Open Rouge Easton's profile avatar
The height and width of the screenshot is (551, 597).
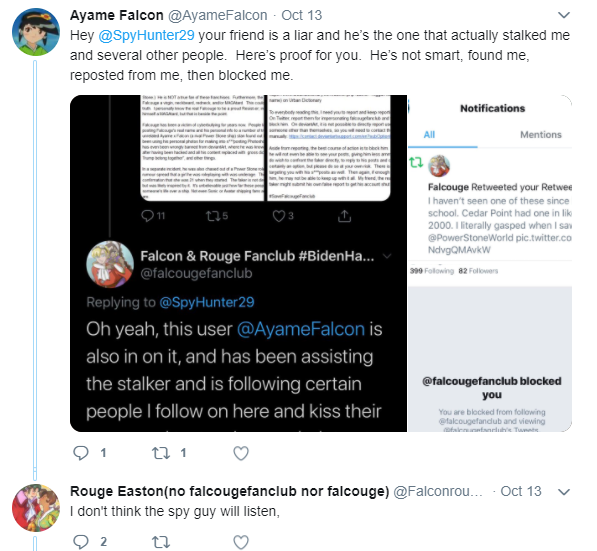point(36,508)
